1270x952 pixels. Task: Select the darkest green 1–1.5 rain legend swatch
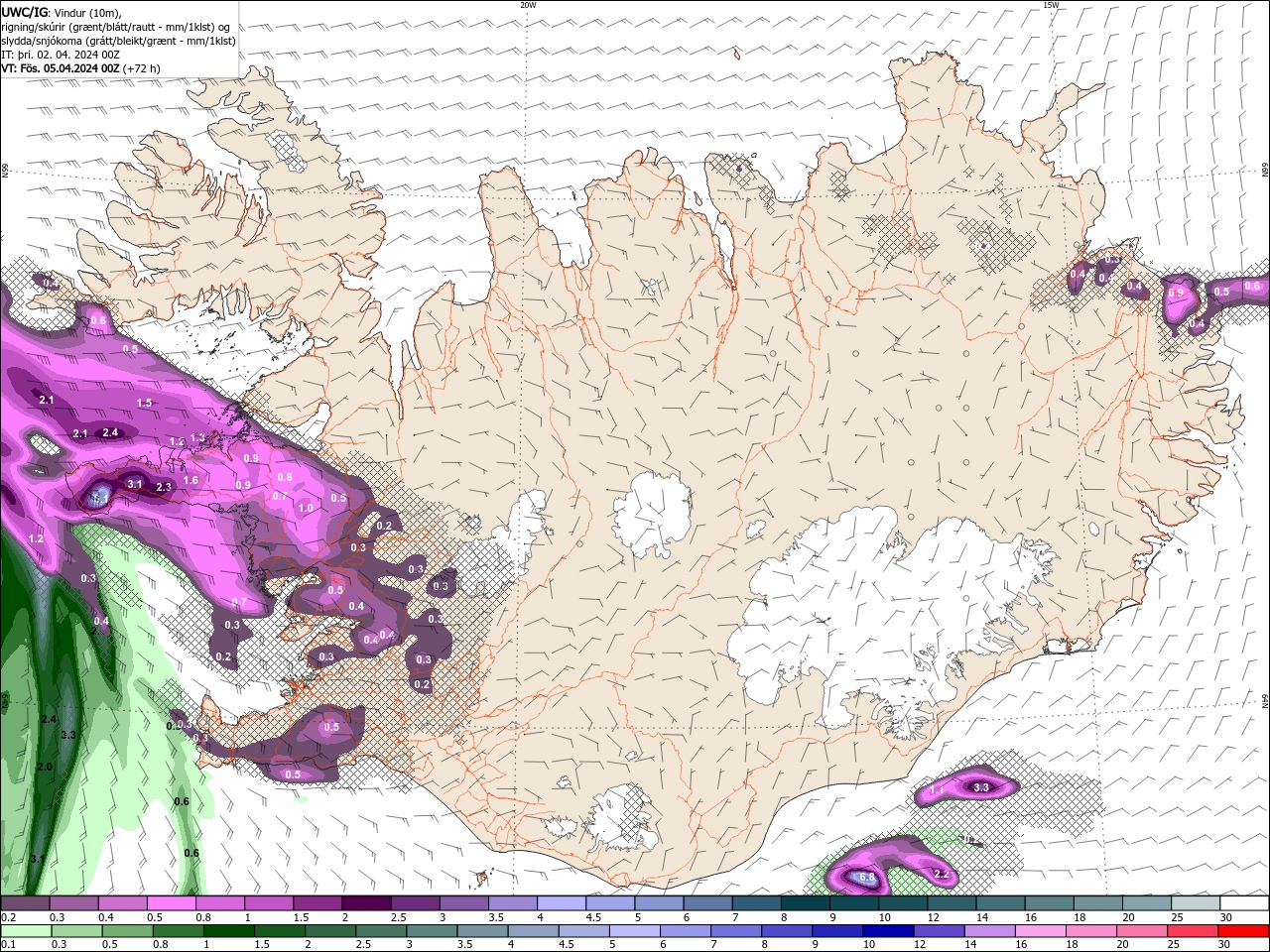229,931
